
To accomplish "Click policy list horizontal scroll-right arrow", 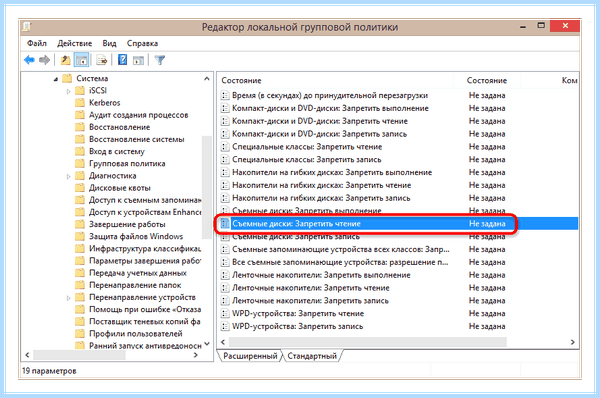I will tap(573, 342).
